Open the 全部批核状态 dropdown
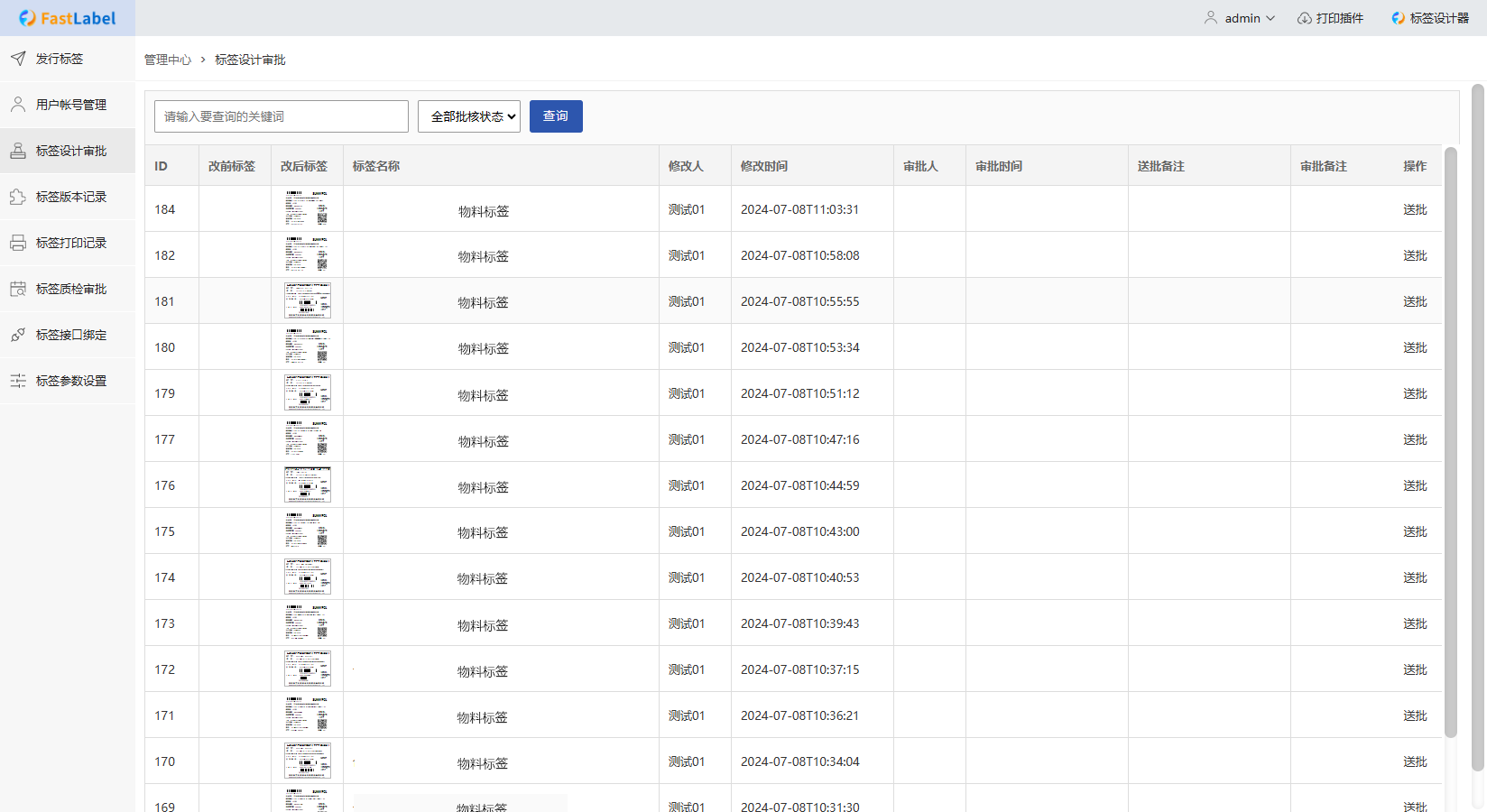Viewport: 1487px width, 812px height. (469, 116)
